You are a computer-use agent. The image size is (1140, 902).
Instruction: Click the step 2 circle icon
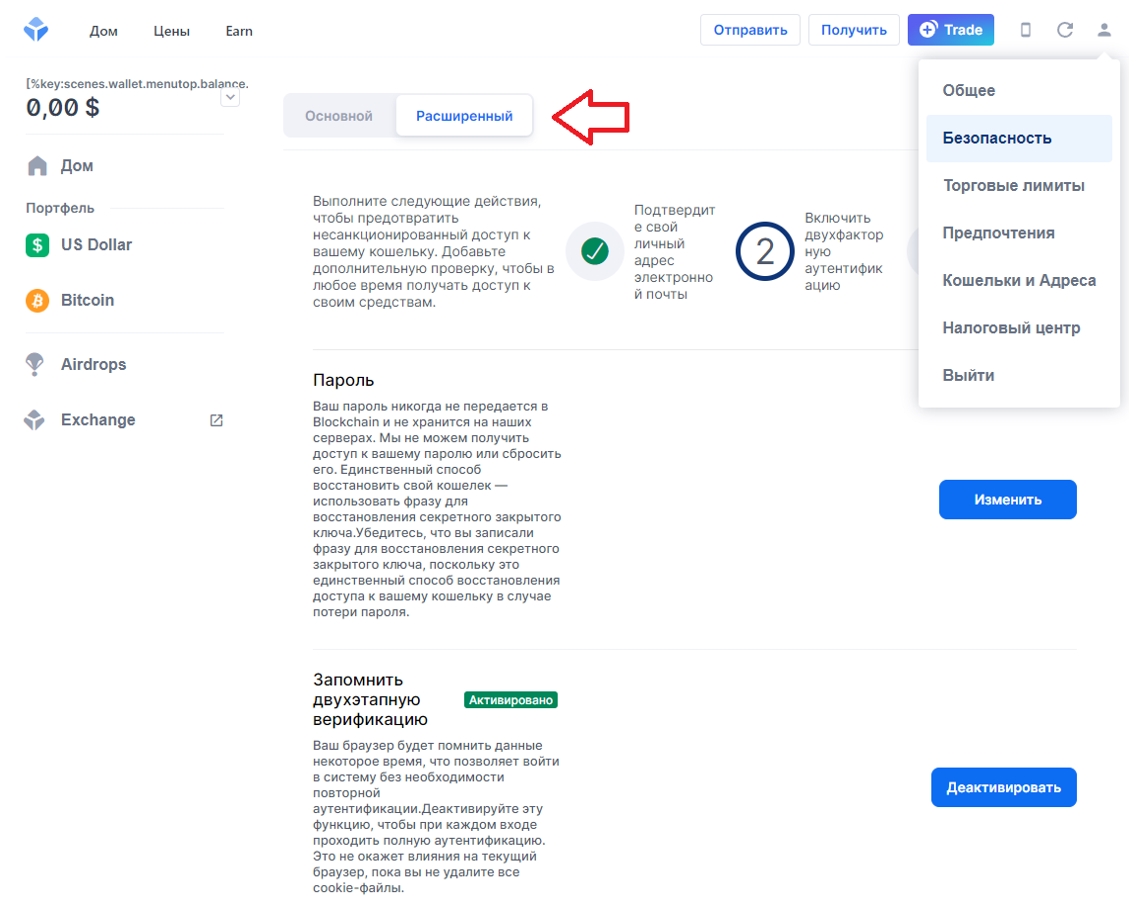765,251
